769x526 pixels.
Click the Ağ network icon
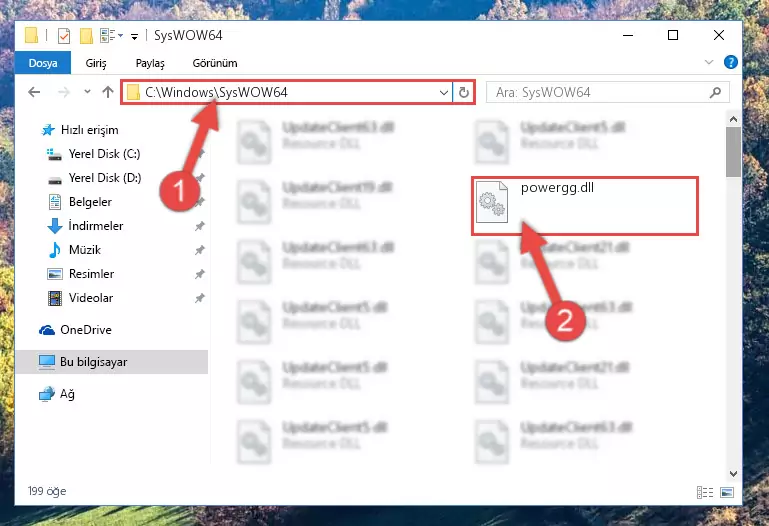click(x=47, y=394)
